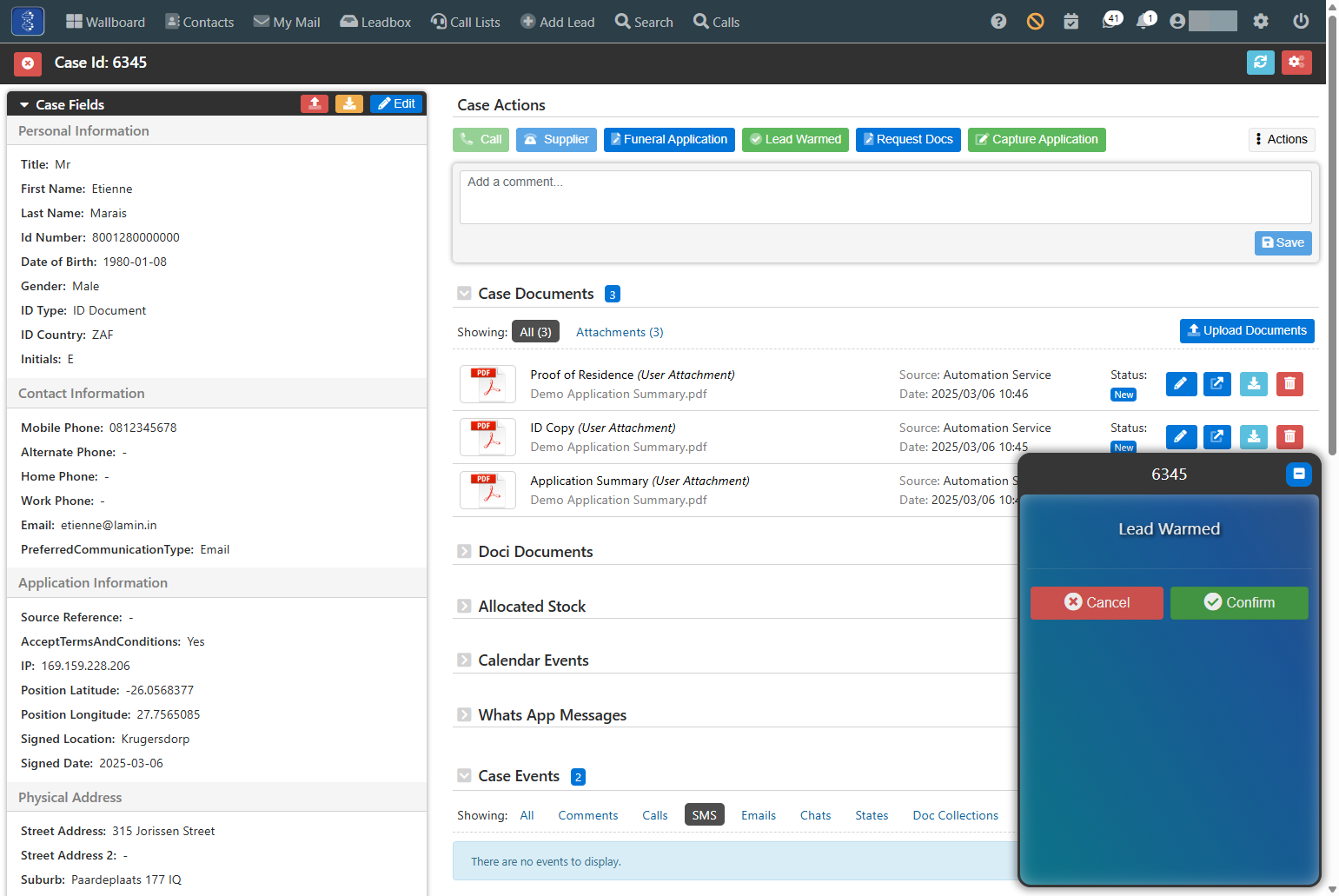Open the Actions dropdown menu
1339x896 pixels.
[x=1282, y=140]
